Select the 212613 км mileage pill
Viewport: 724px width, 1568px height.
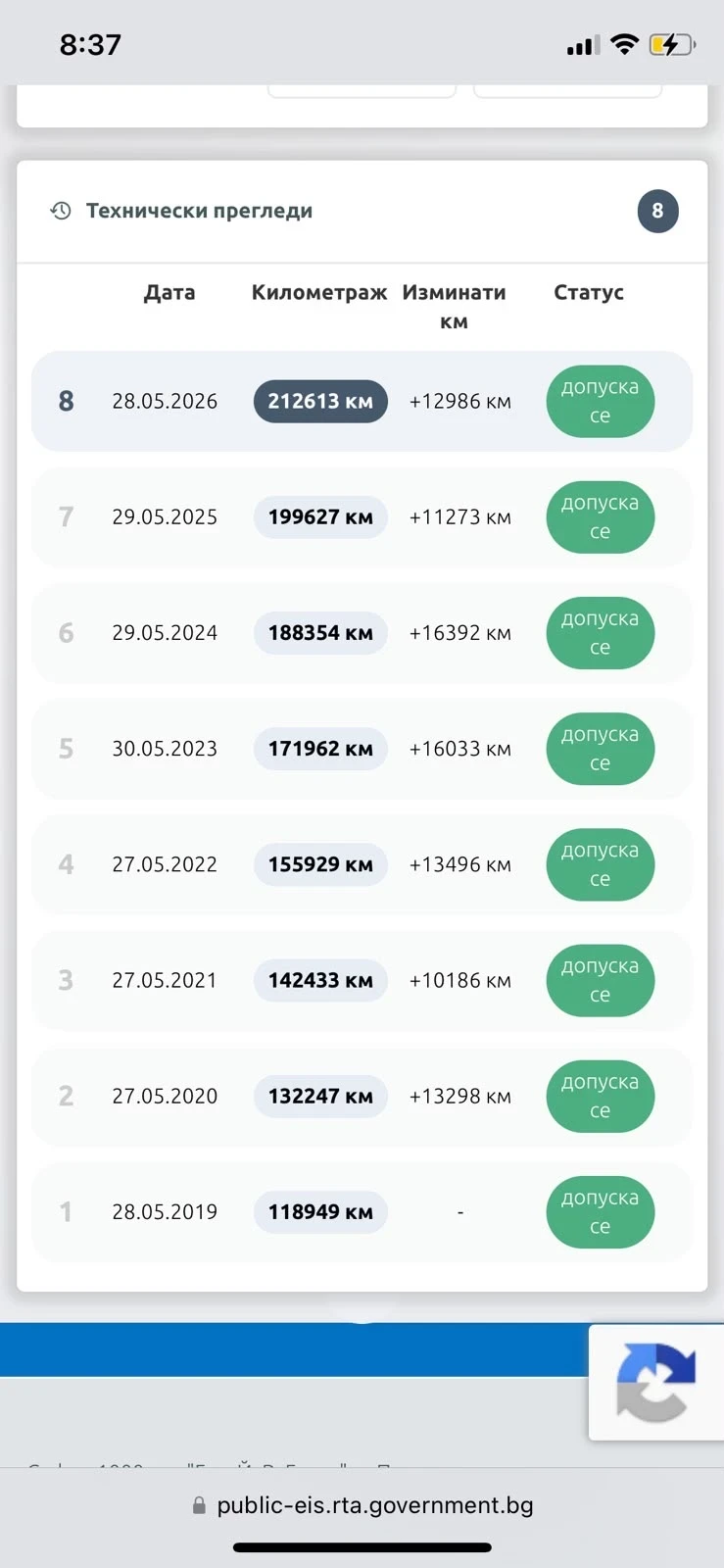(x=320, y=401)
